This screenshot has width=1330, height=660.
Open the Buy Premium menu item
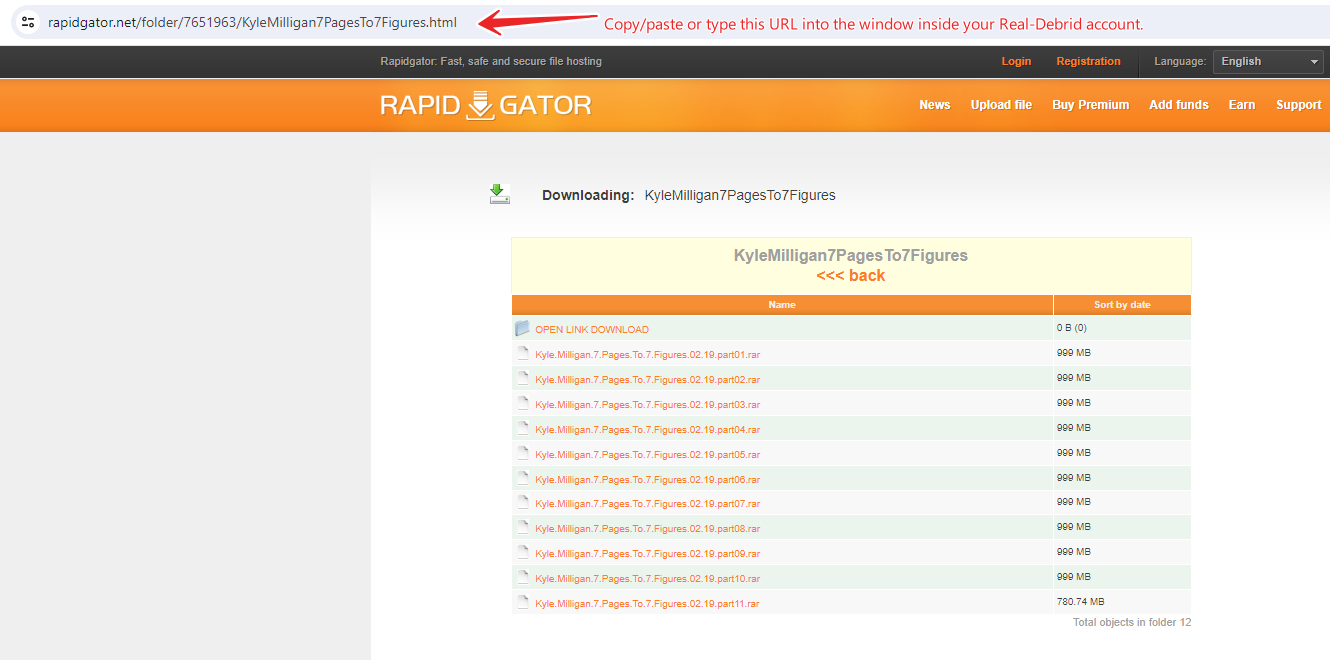coord(1090,105)
